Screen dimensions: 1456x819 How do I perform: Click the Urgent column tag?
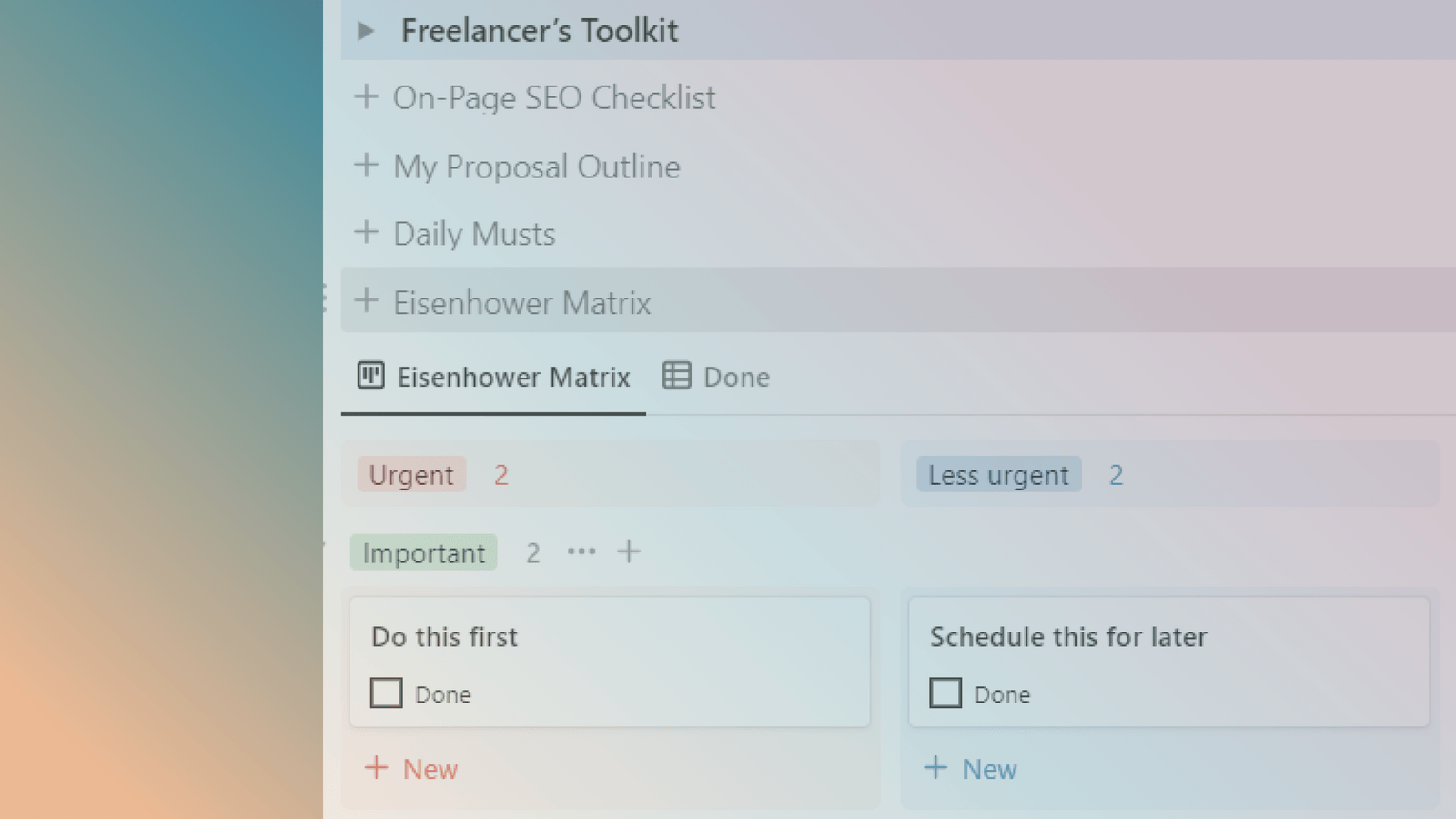tap(410, 474)
